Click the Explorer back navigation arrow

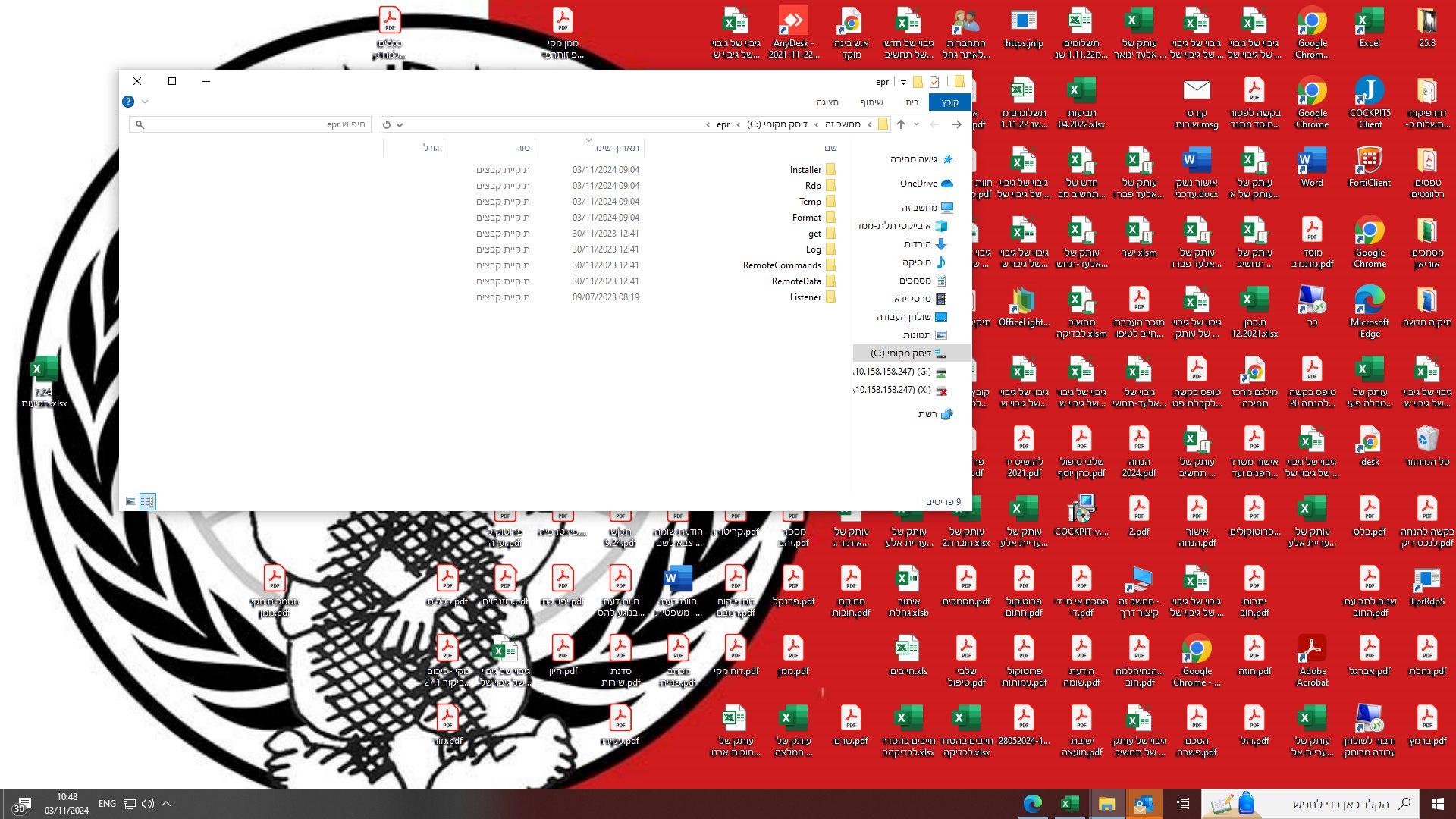click(957, 124)
